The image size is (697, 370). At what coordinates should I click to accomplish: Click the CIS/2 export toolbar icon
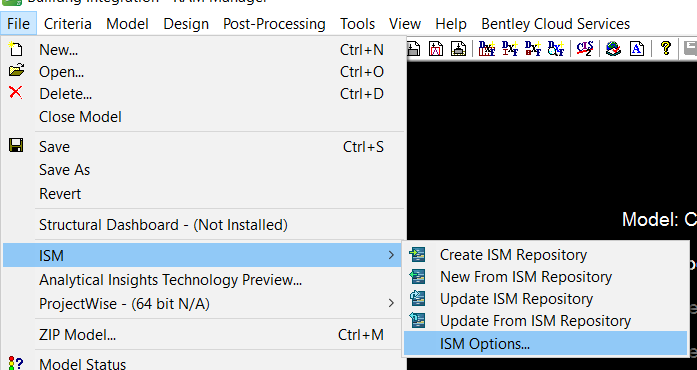click(585, 48)
